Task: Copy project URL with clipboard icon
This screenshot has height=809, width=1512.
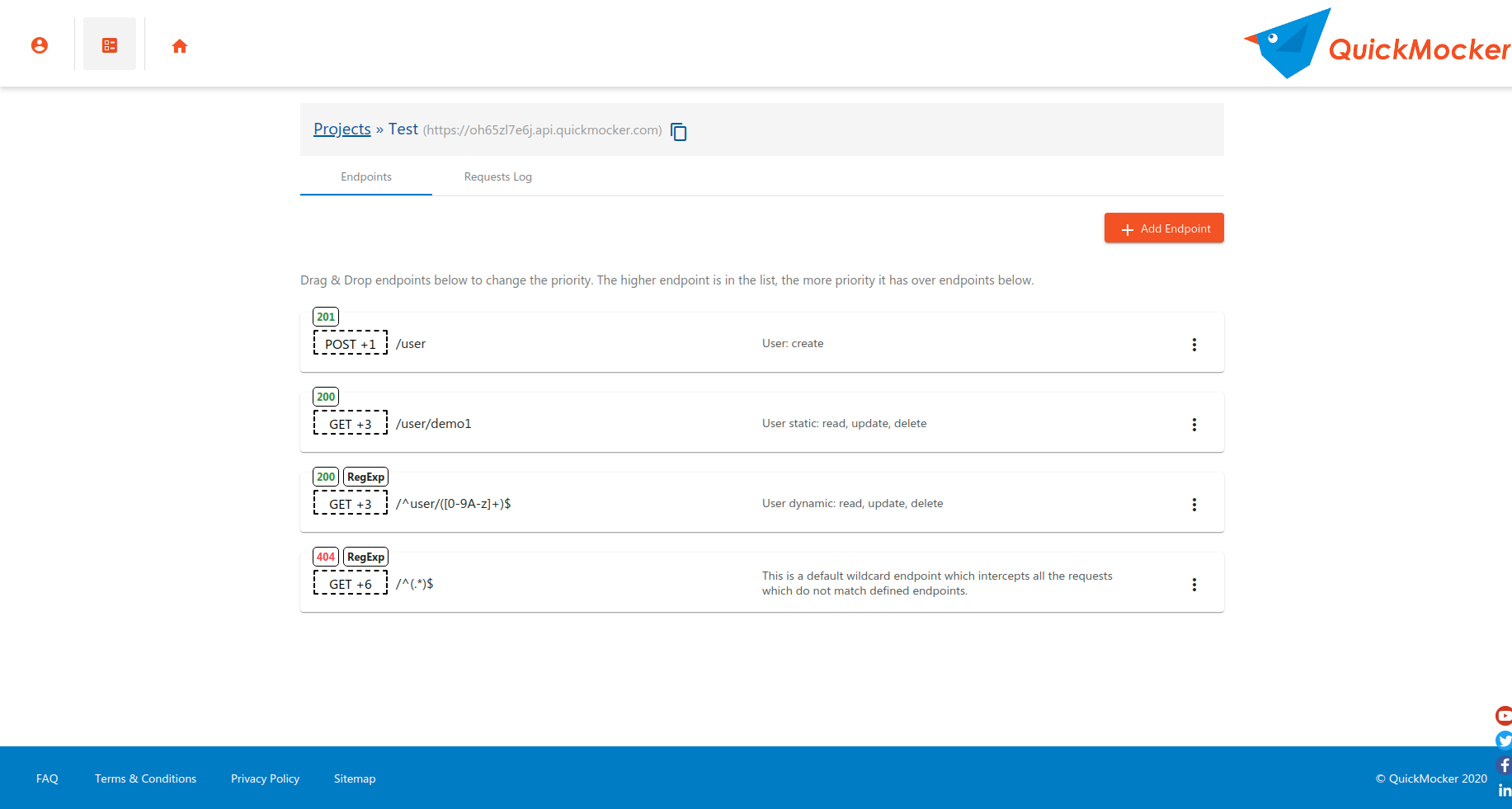Action: click(x=679, y=132)
